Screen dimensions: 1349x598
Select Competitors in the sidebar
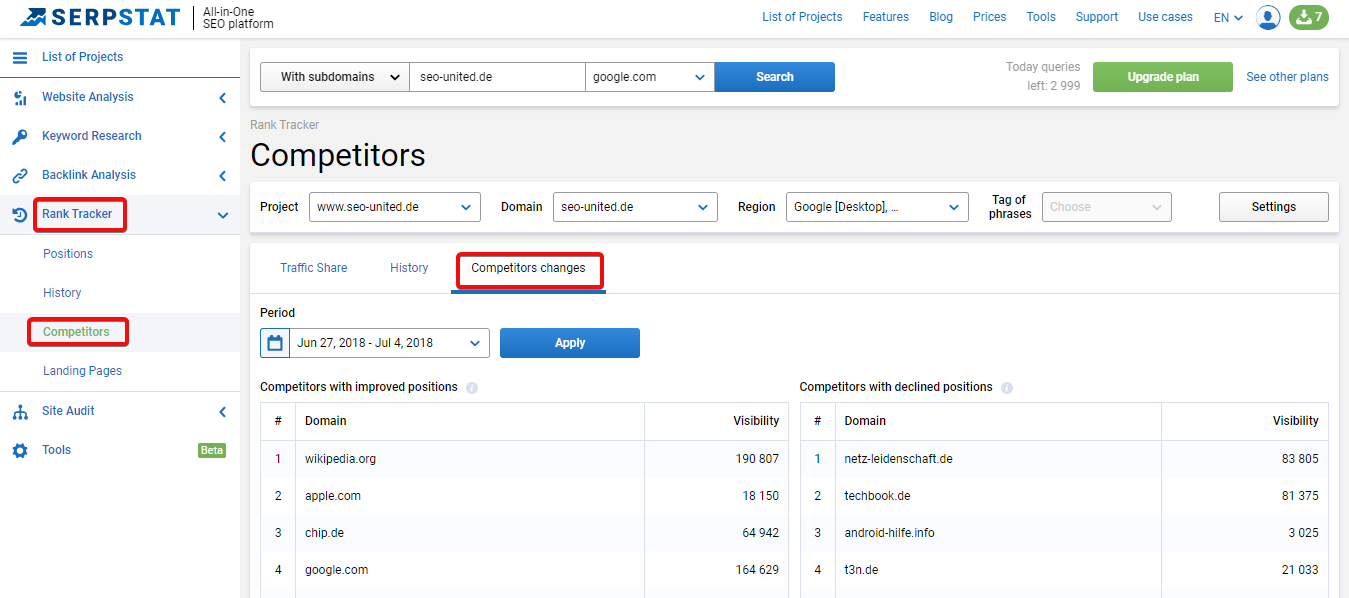coord(76,332)
